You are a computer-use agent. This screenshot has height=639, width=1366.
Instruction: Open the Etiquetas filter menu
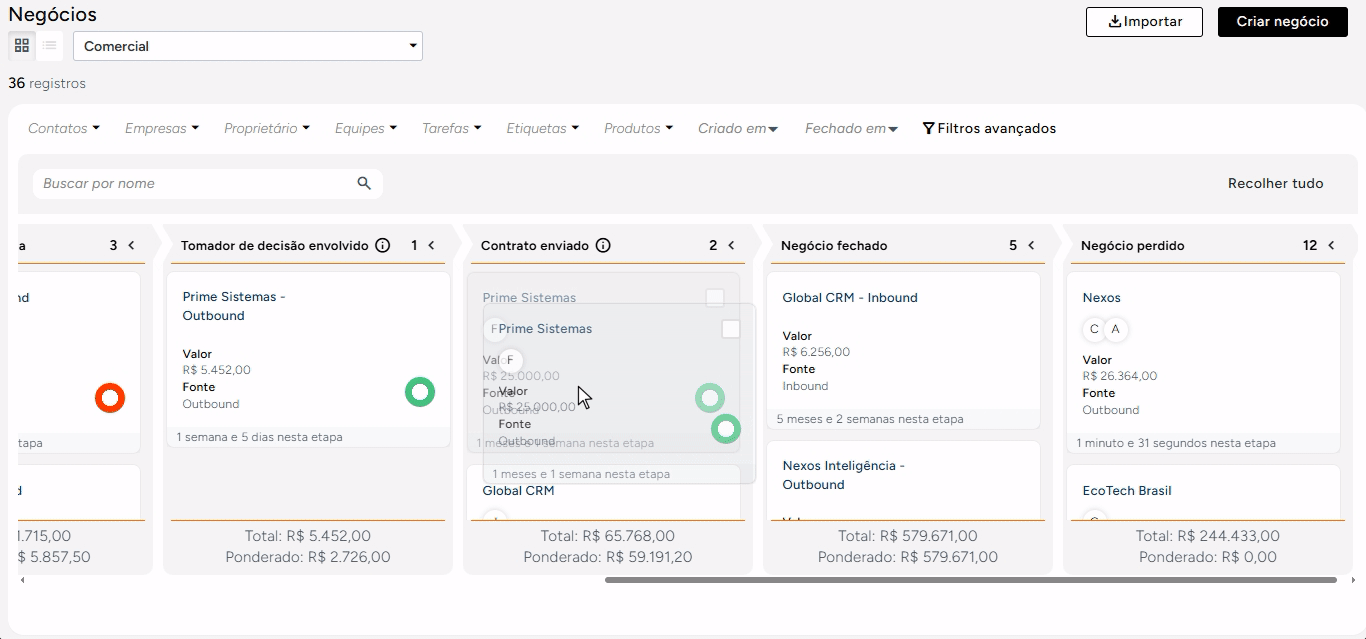pyautogui.click(x=542, y=129)
